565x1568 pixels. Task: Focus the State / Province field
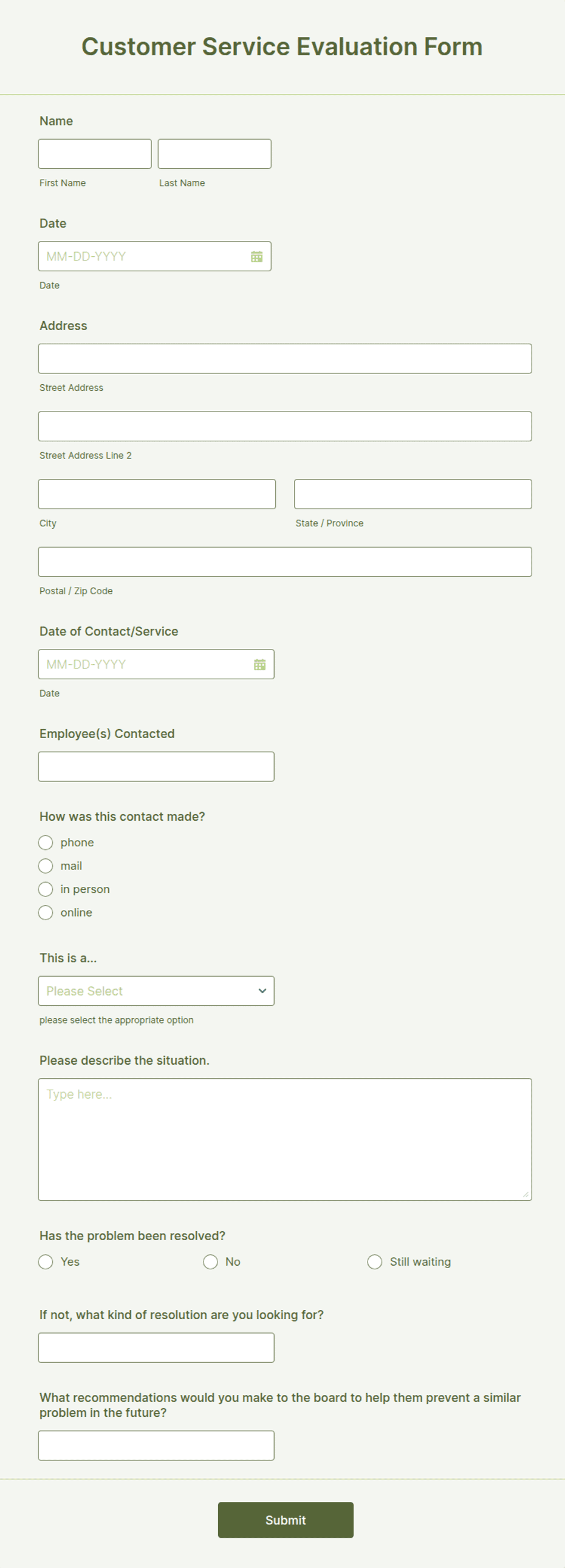click(x=413, y=494)
